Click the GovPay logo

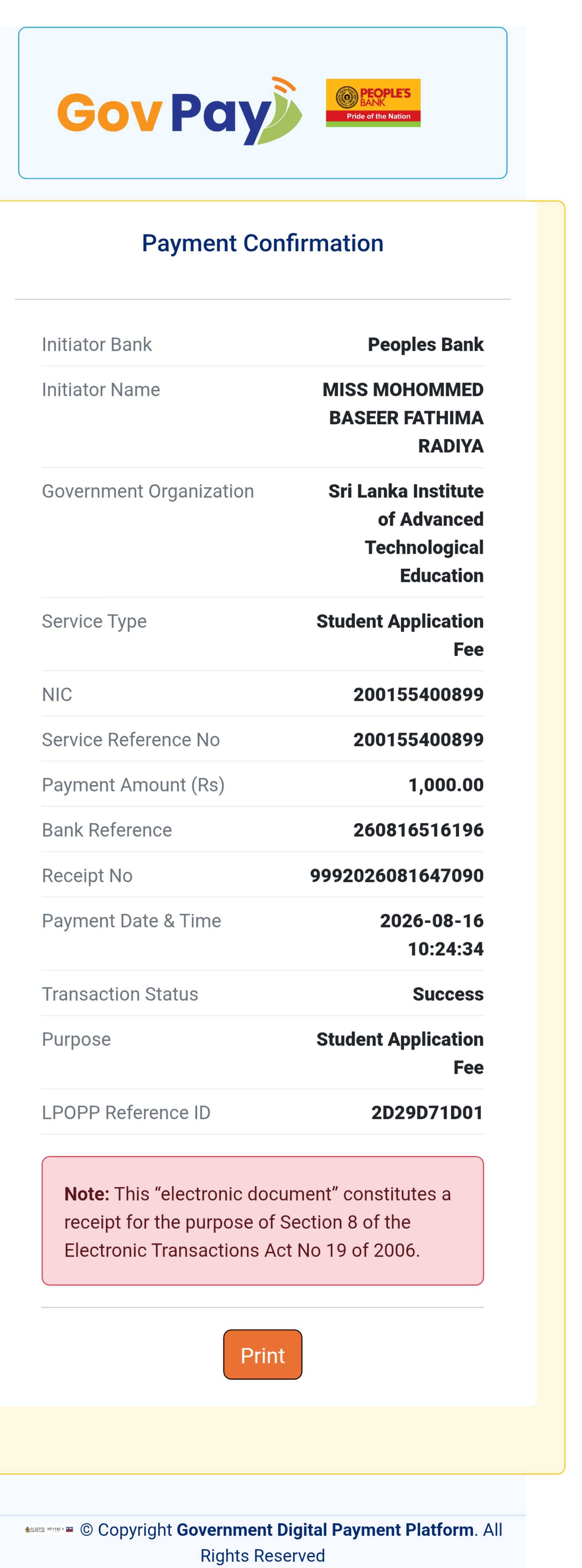[x=179, y=111]
